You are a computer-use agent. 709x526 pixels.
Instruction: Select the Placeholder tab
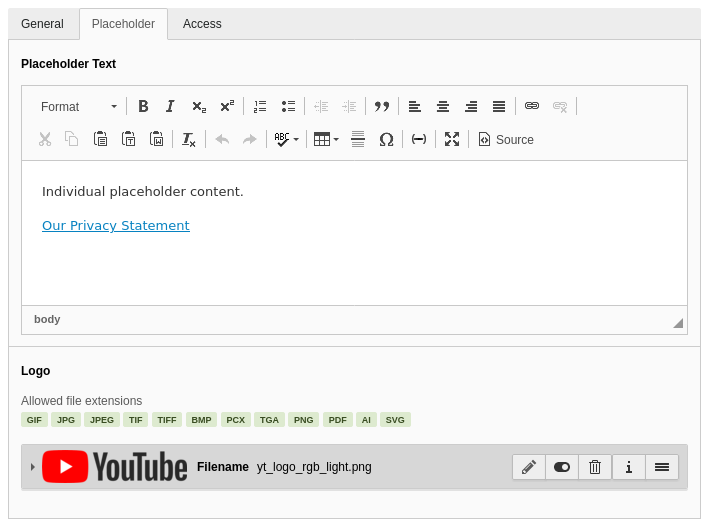pyautogui.click(x=123, y=24)
